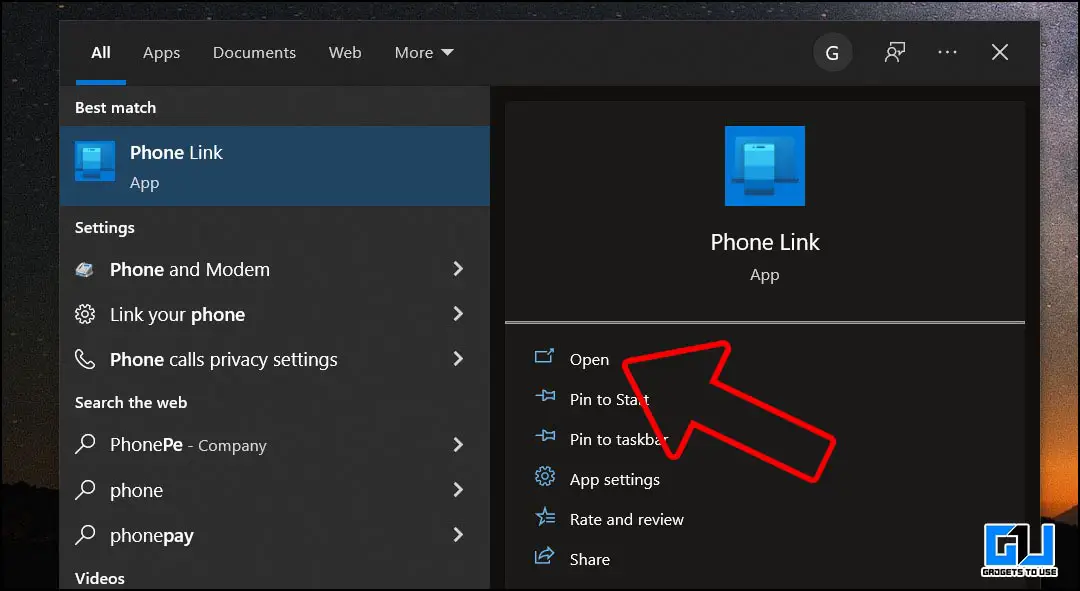This screenshot has width=1080, height=591.
Task: Click the Phone Link title in details pane
Action: [765, 242]
